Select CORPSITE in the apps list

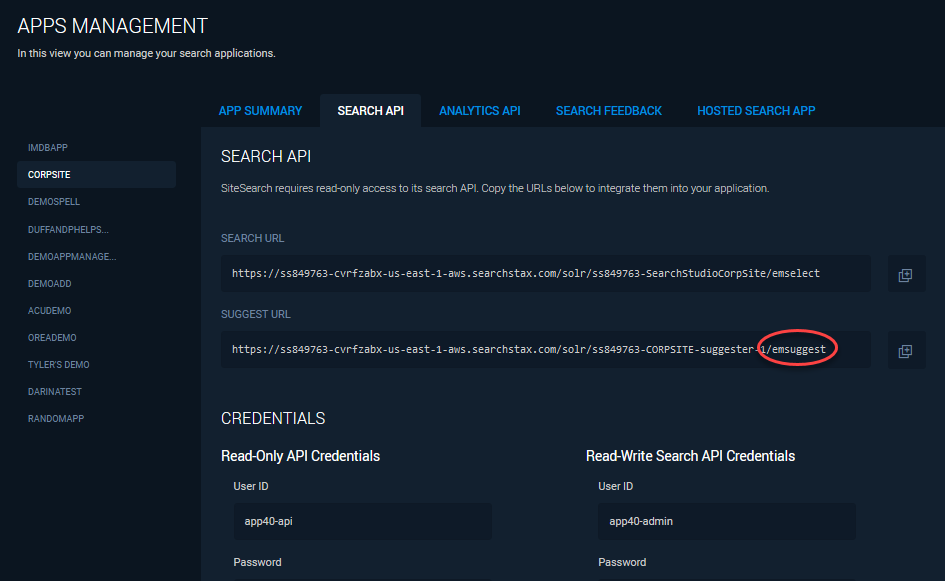96,175
